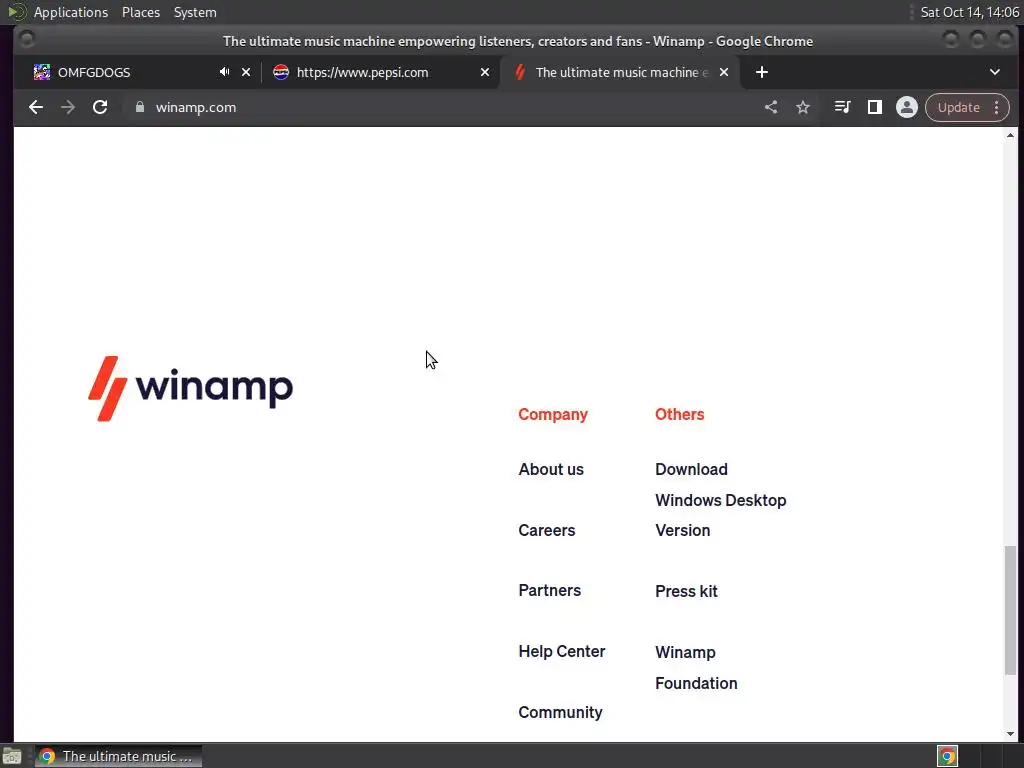Click Show Desktop icon in bottom panel
The height and width of the screenshot is (768, 1024).
point(12,756)
